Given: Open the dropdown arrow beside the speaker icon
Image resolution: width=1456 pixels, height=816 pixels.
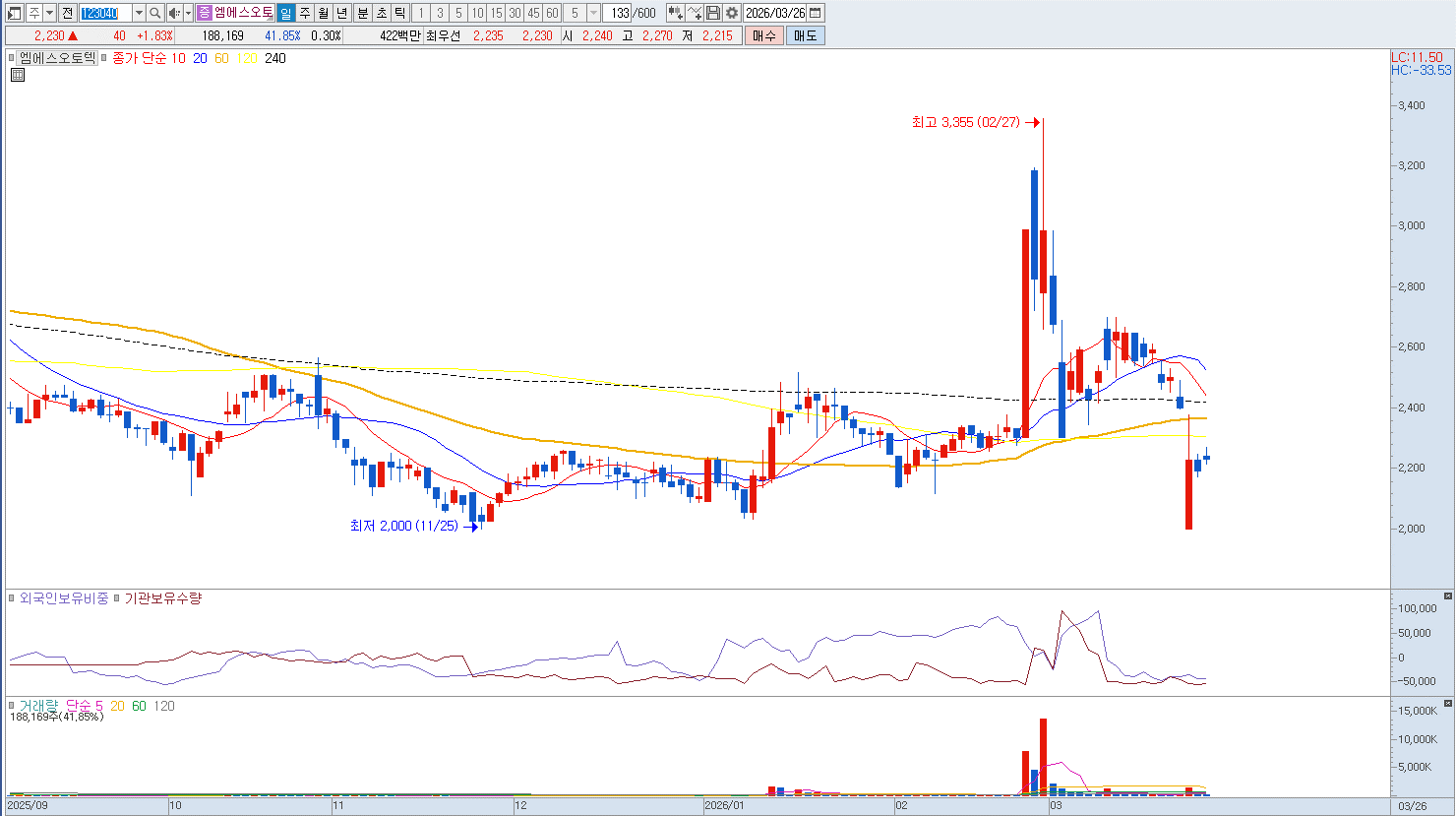Looking at the screenshot, I should tap(188, 13).
